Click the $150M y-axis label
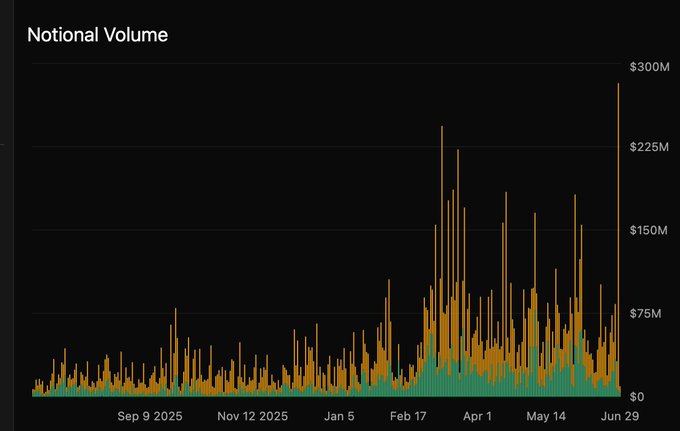The width and height of the screenshot is (680, 431). (x=649, y=230)
